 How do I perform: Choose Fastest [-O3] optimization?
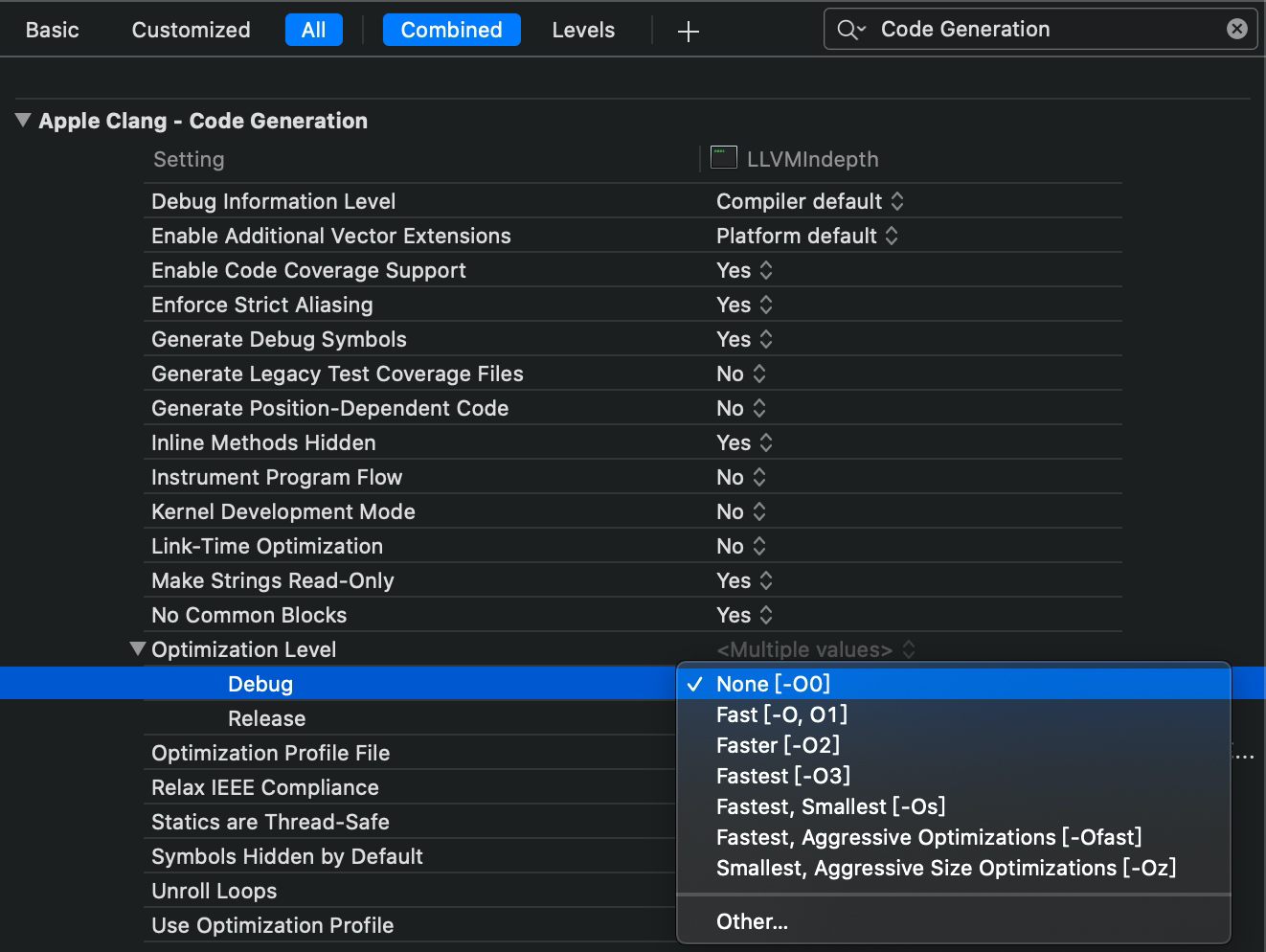(954, 776)
